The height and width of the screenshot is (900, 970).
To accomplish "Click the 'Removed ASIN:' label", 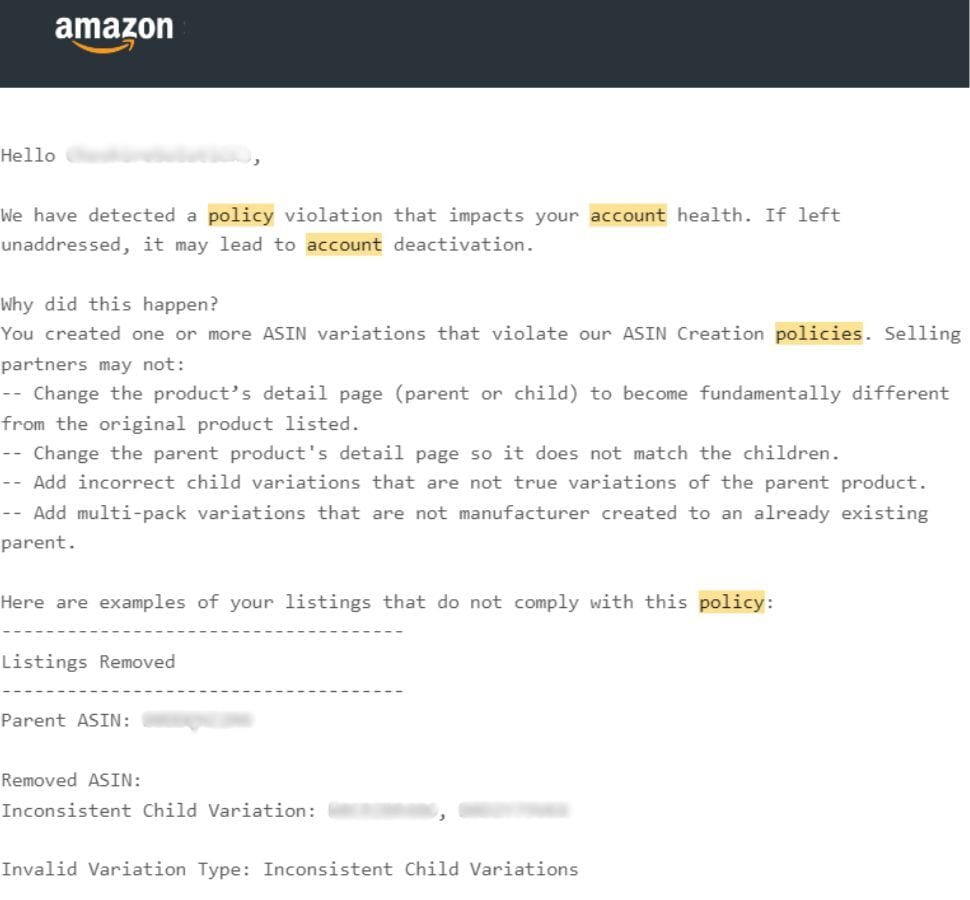I will [x=71, y=781].
